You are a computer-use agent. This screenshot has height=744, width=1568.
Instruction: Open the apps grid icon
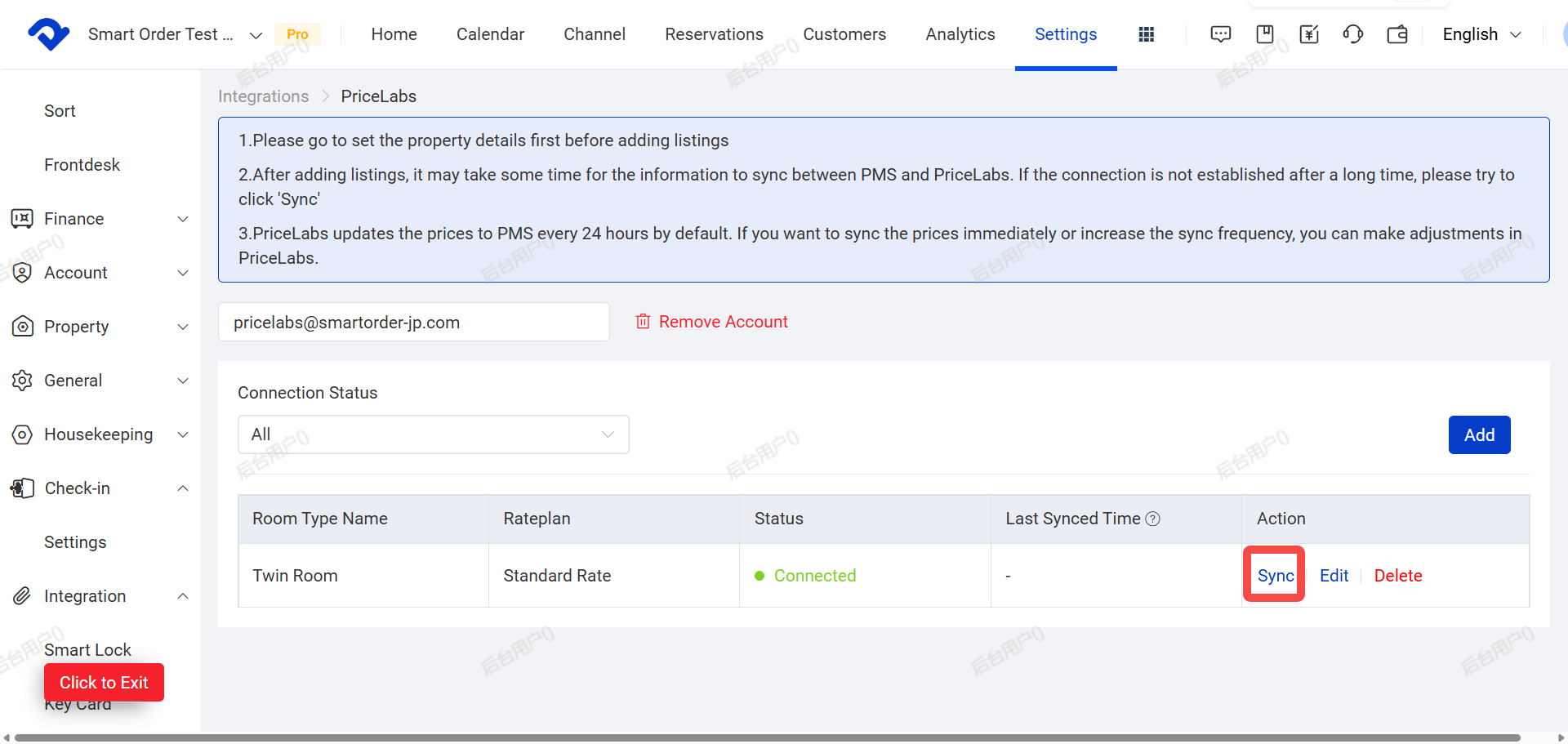click(1147, 34)
